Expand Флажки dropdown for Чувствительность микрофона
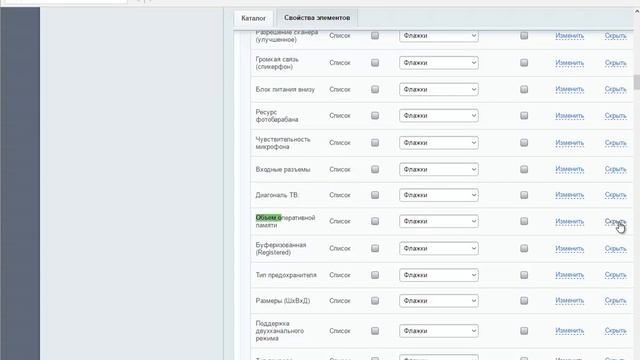The height and width of the screenshot is (360, 640). pos(439,143)
